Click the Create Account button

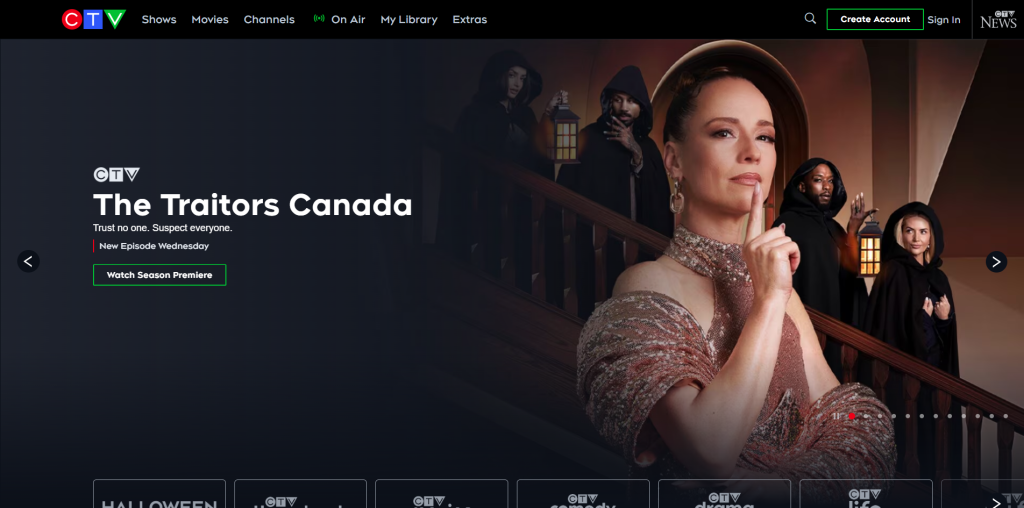point(875,20)
